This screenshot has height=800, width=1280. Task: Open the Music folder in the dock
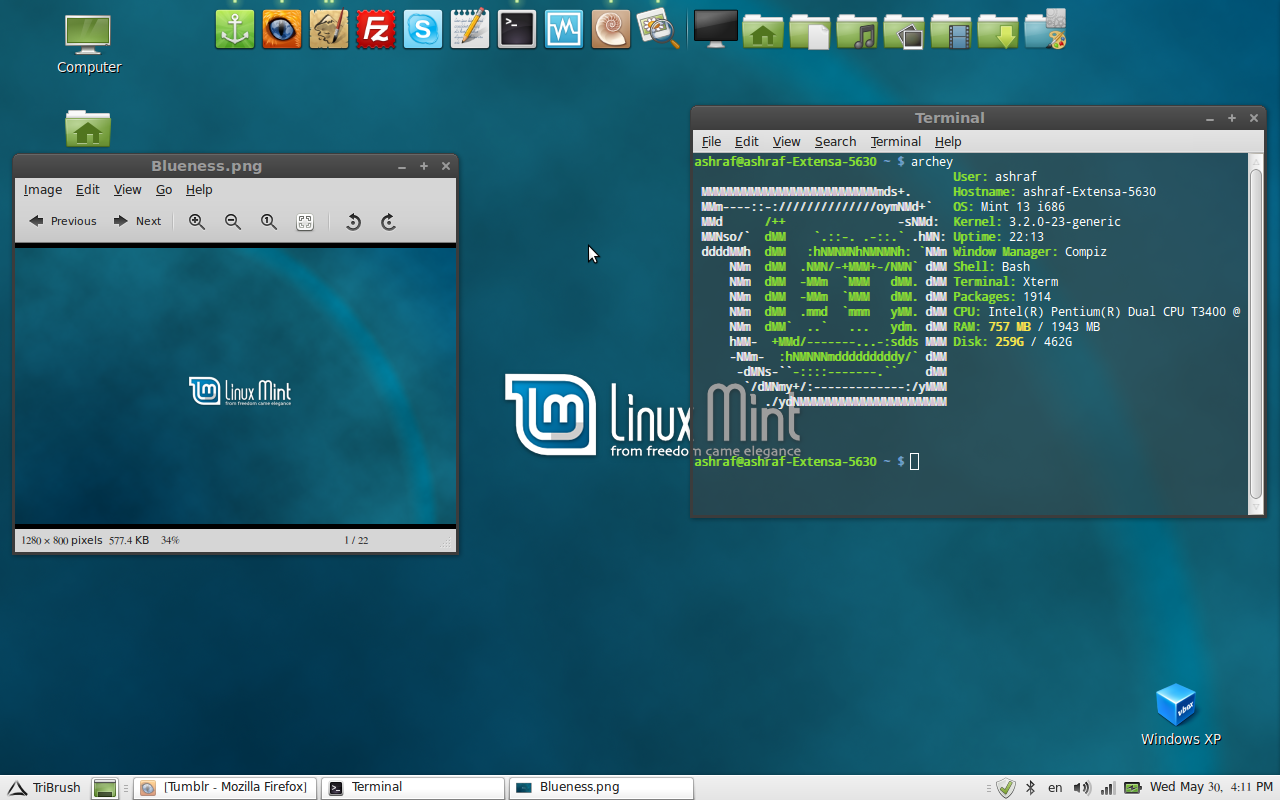click(857, 30)
